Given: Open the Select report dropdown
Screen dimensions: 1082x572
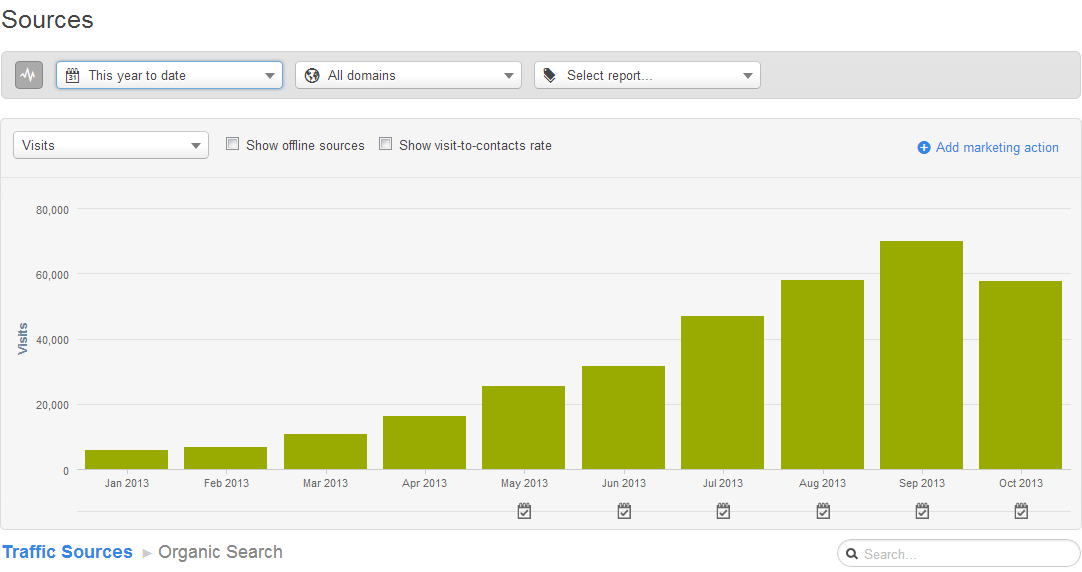Looking at the screenshot, I should (x=647, y=75).
